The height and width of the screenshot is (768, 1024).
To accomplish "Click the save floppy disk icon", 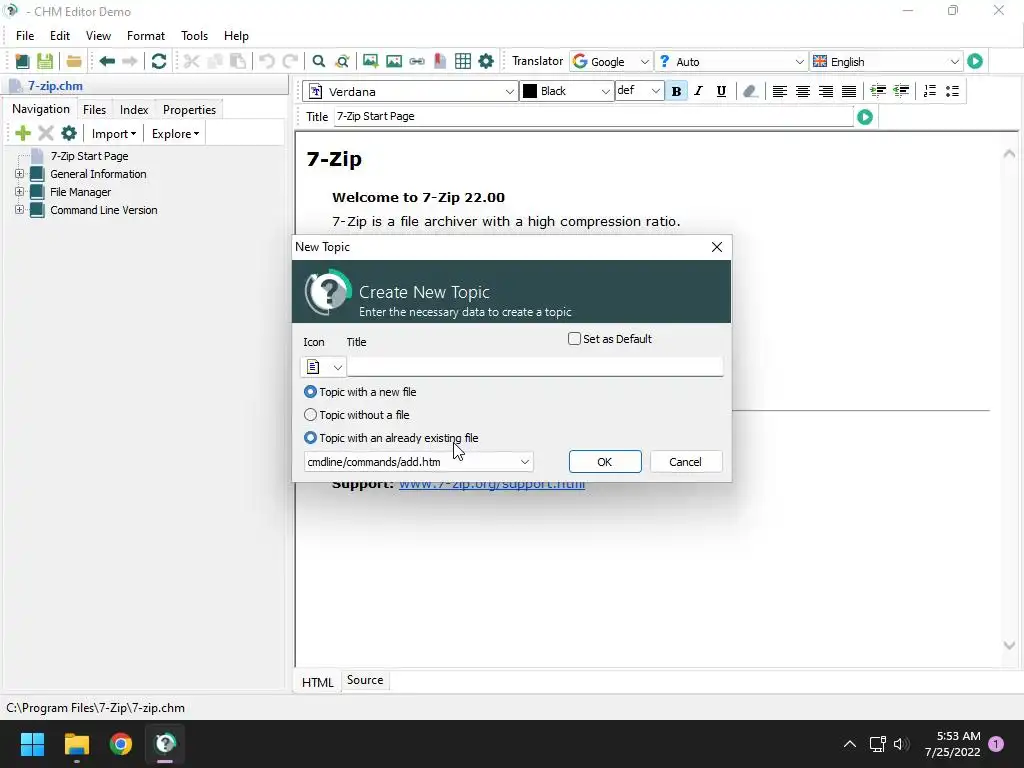I will pyautogui.click(x=45, y=61).
